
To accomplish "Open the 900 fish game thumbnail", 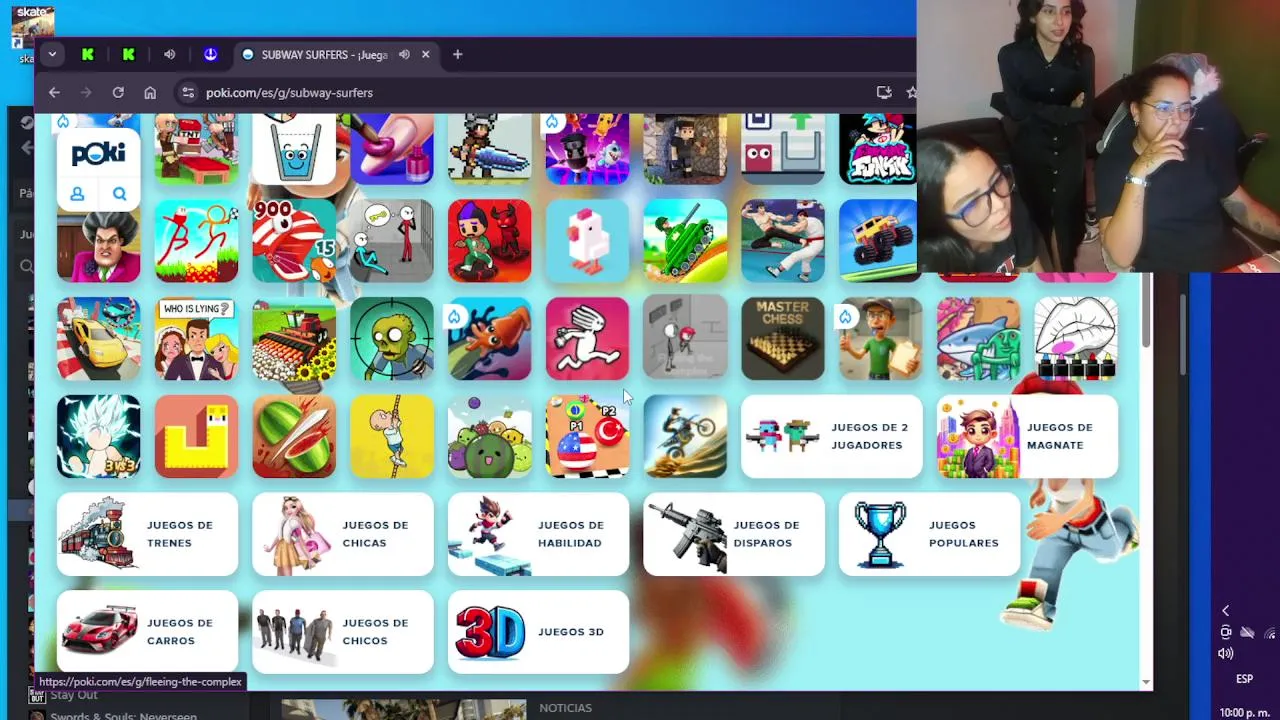I will click(294, 241).
